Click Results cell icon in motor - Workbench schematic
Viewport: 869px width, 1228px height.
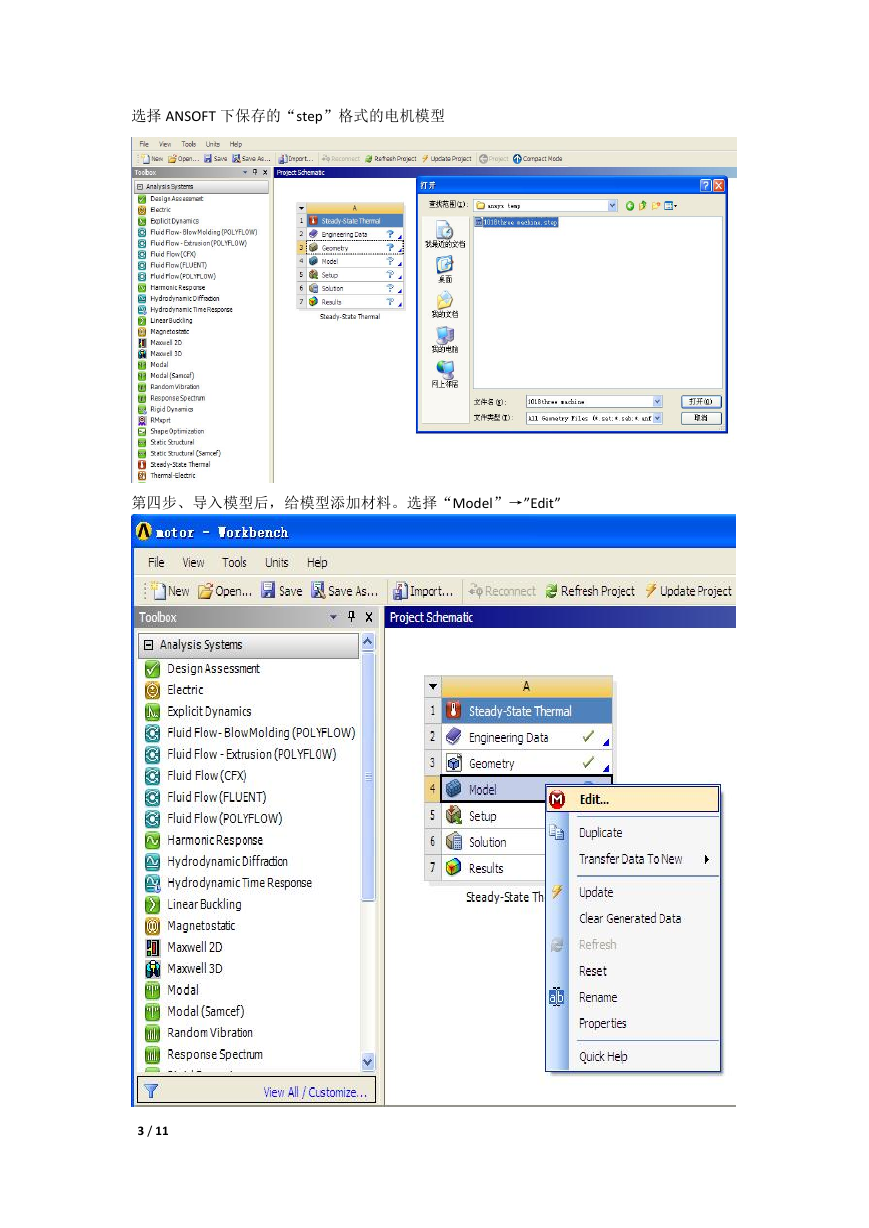click(453, 868)
